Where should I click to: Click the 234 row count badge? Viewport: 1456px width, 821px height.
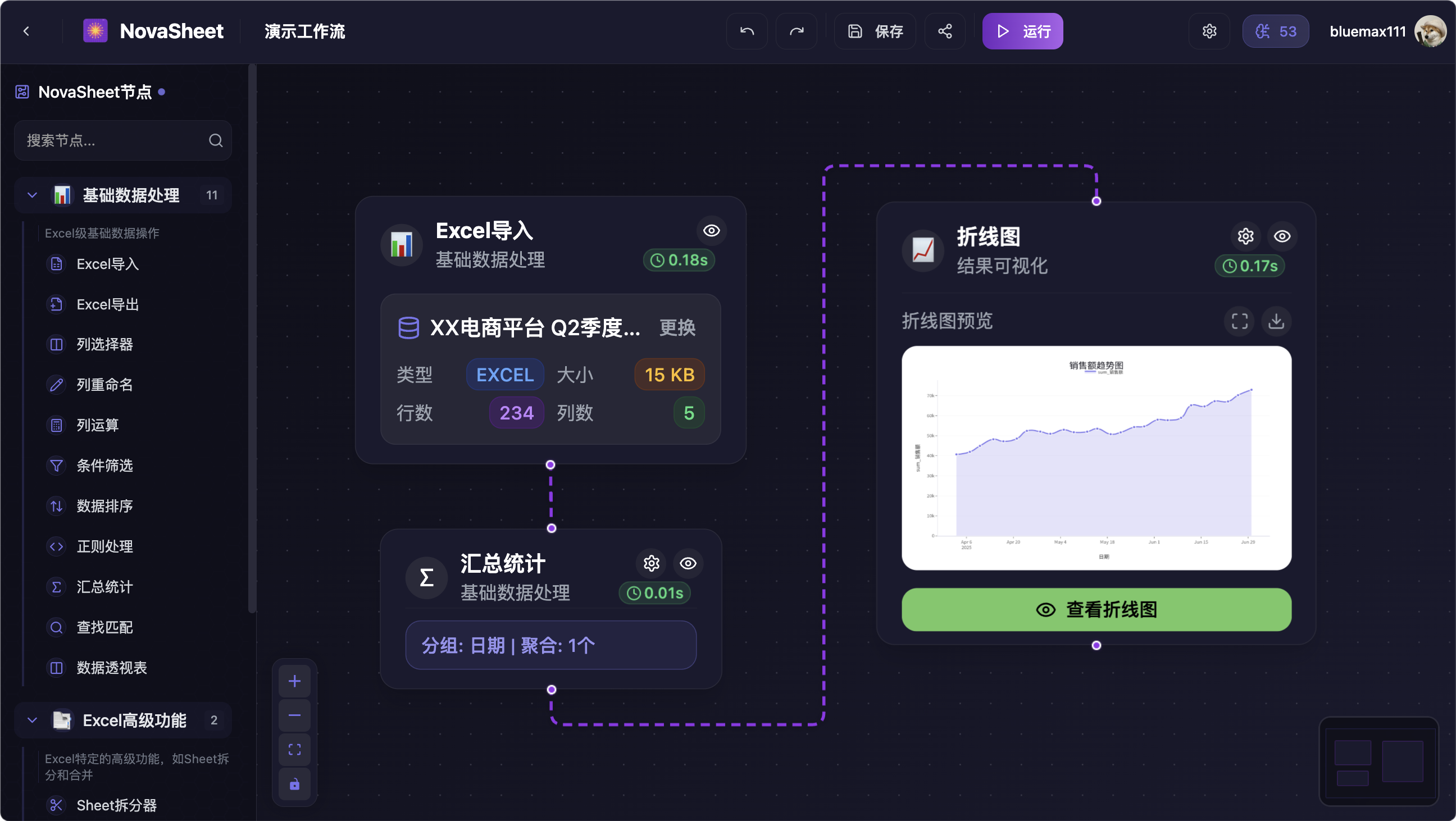(516, 413)
